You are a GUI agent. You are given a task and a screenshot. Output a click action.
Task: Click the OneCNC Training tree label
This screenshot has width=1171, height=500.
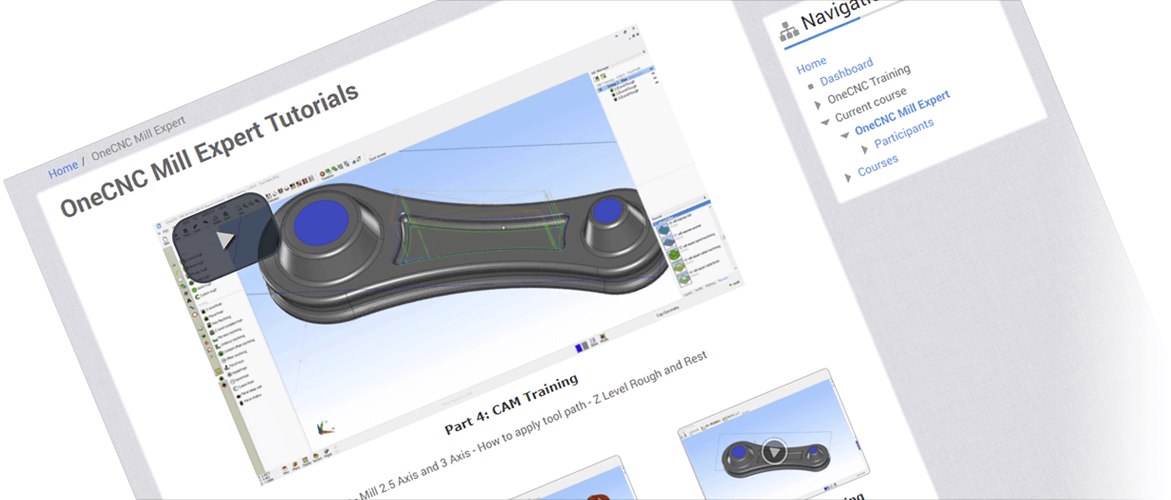(x=869, y=84)
